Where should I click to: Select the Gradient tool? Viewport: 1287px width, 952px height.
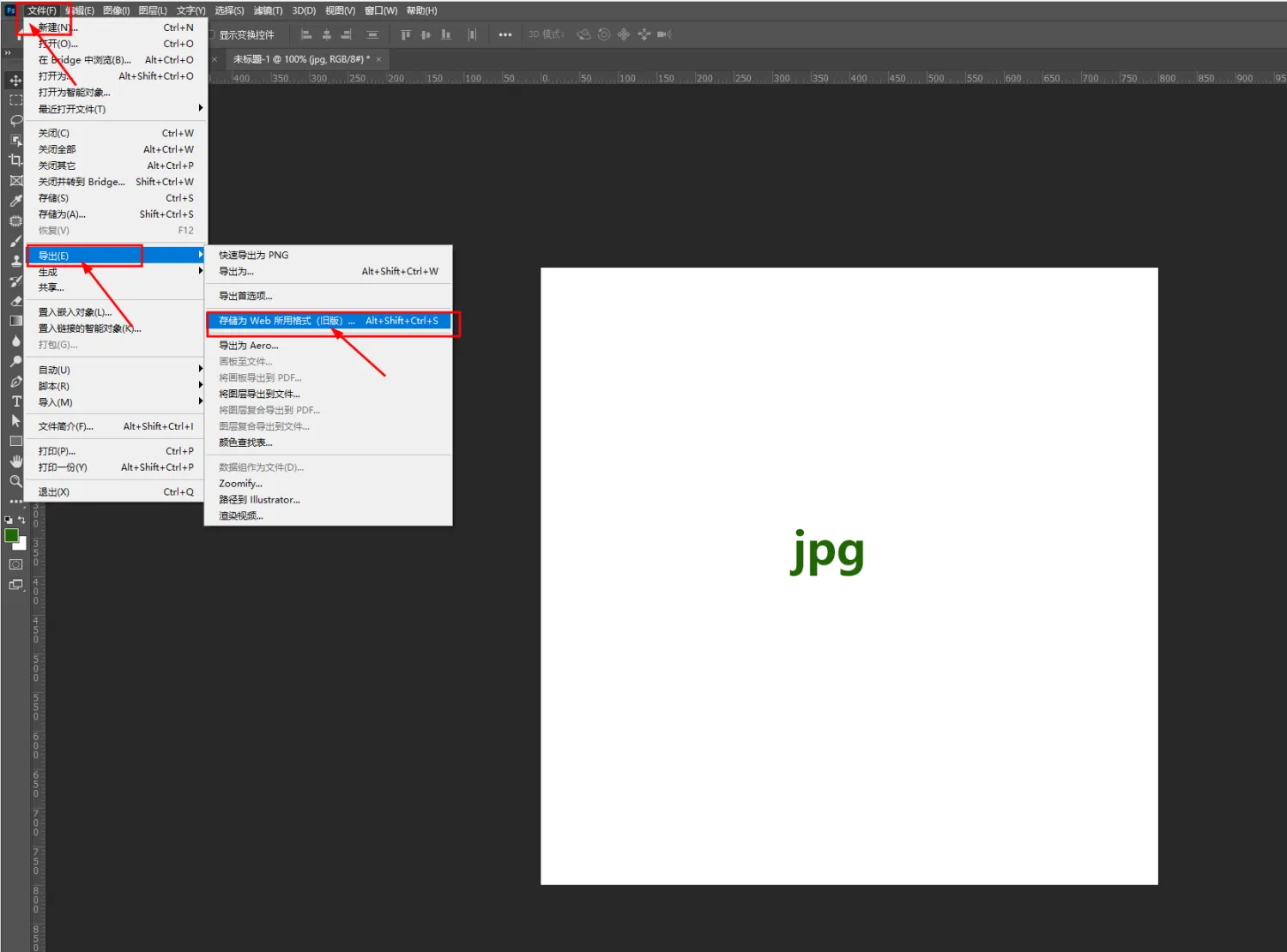pos(15,321)
